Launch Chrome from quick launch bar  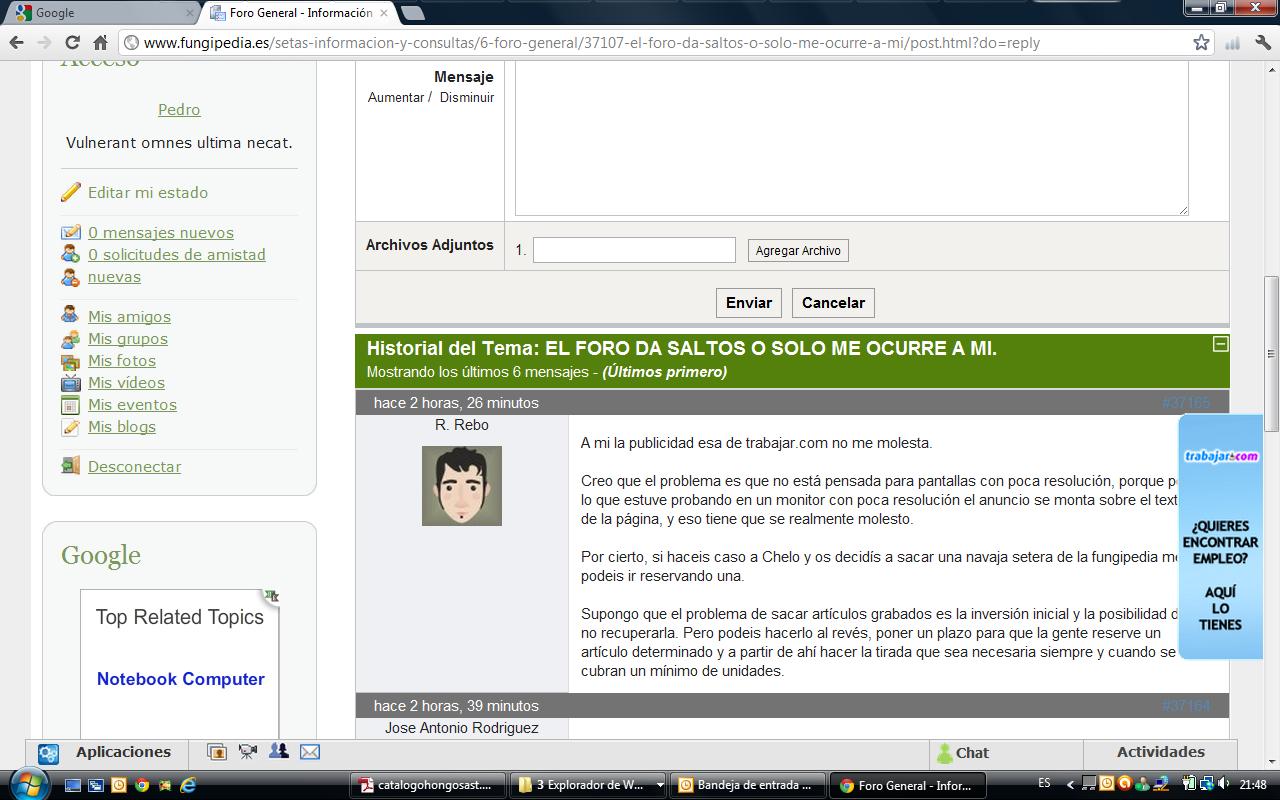142,785
